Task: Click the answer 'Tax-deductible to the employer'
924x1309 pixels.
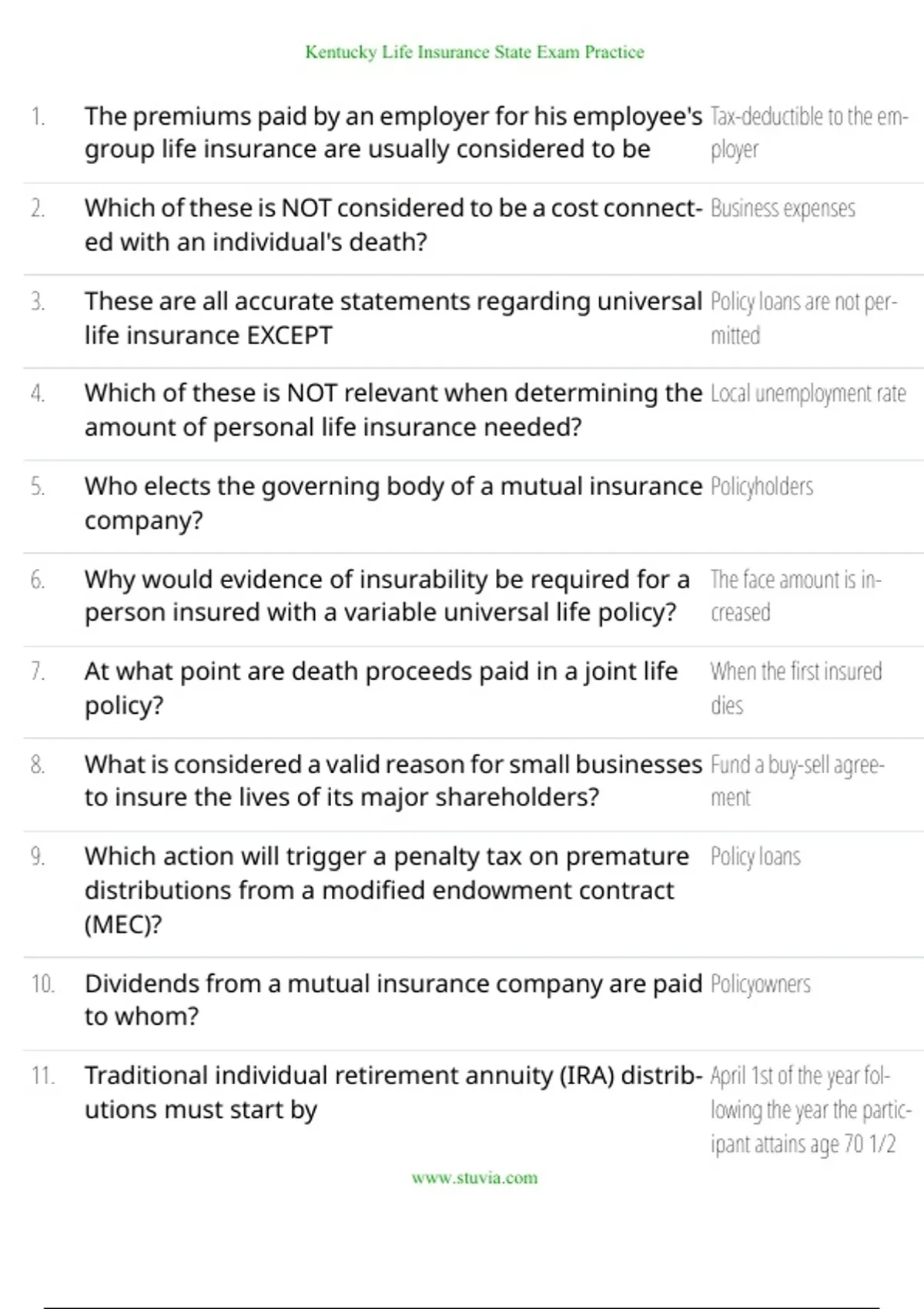Action: tap(808, 132)
